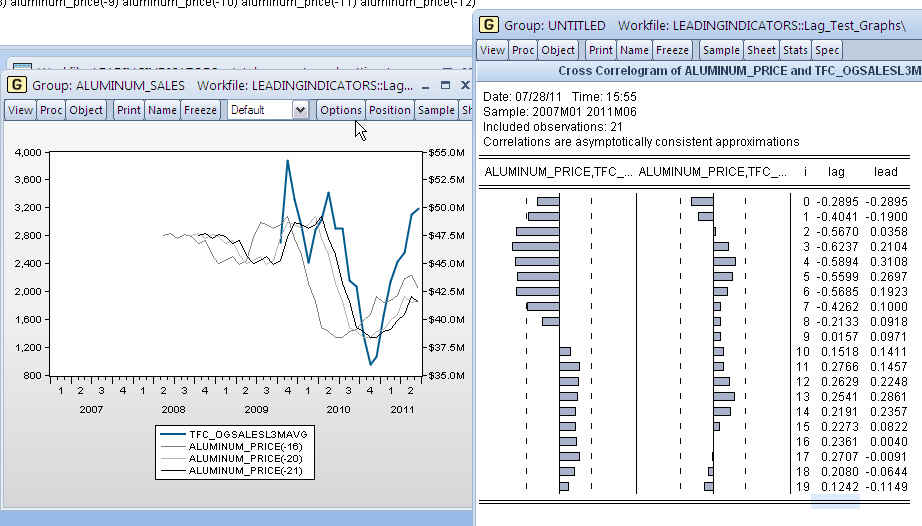Open Proc menu in ALUMINUM_SALES window

tap(51, 110)
